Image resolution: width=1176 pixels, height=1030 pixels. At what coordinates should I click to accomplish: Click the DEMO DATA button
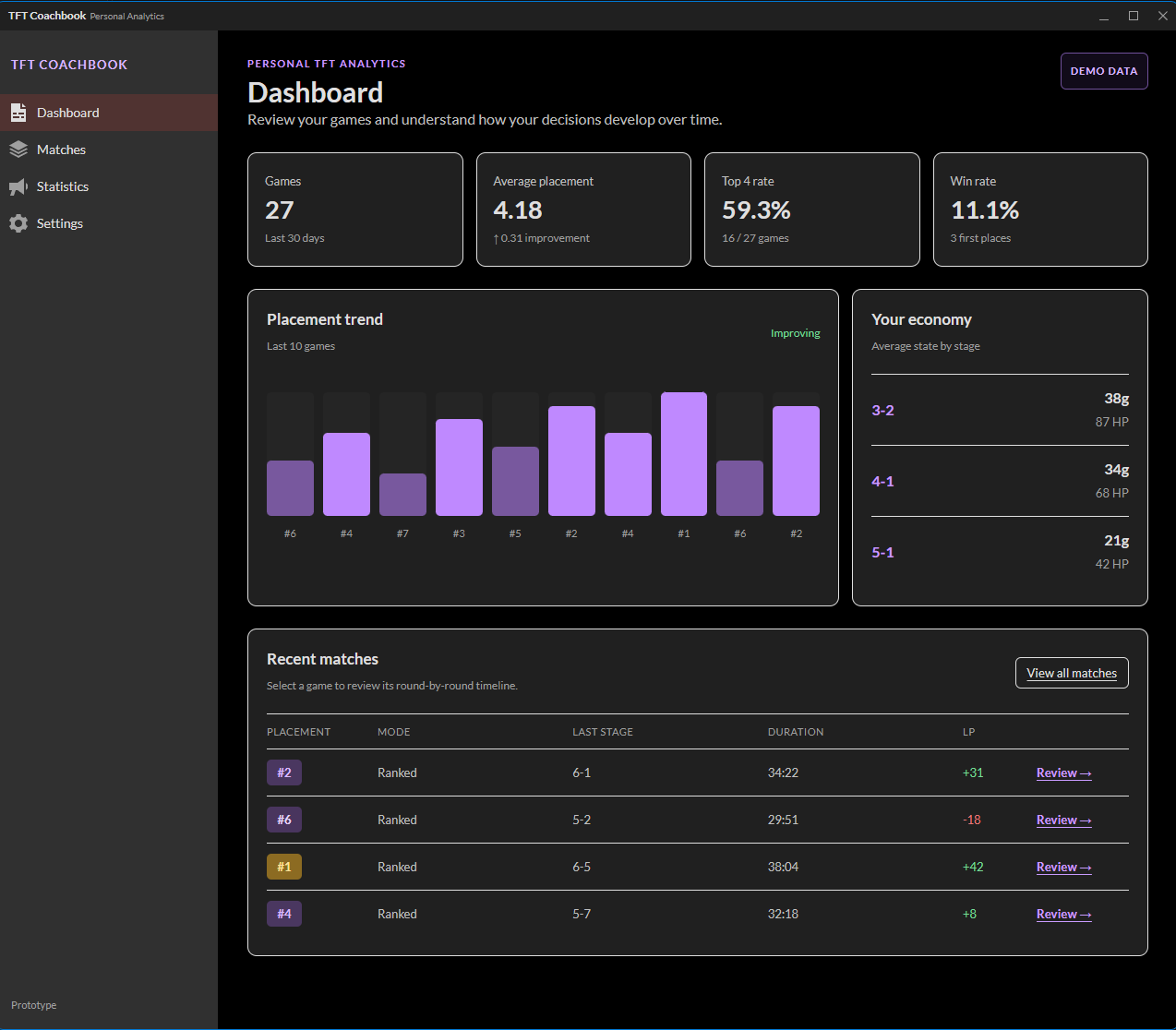tap(1104, 71)
